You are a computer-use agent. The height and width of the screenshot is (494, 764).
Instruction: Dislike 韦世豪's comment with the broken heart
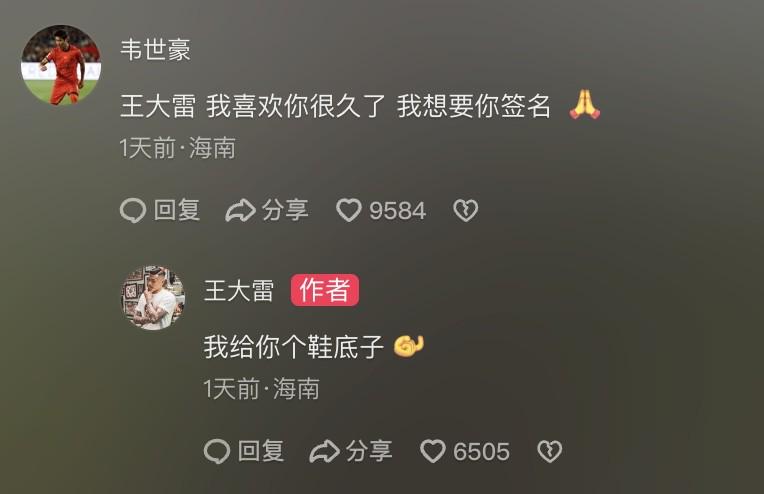(466, 210)
